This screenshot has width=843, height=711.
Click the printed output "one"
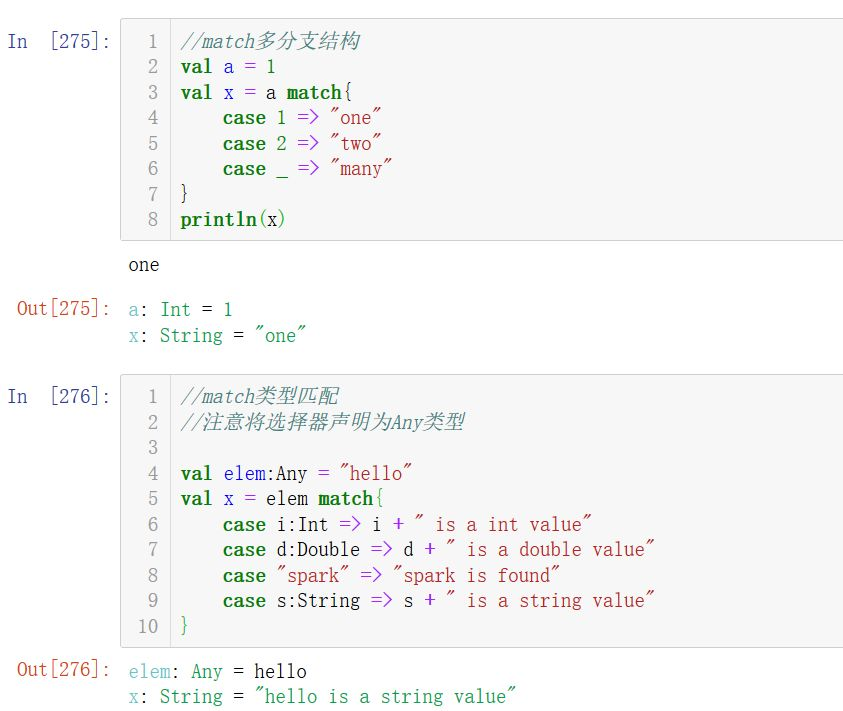click(x=144, y=265)
